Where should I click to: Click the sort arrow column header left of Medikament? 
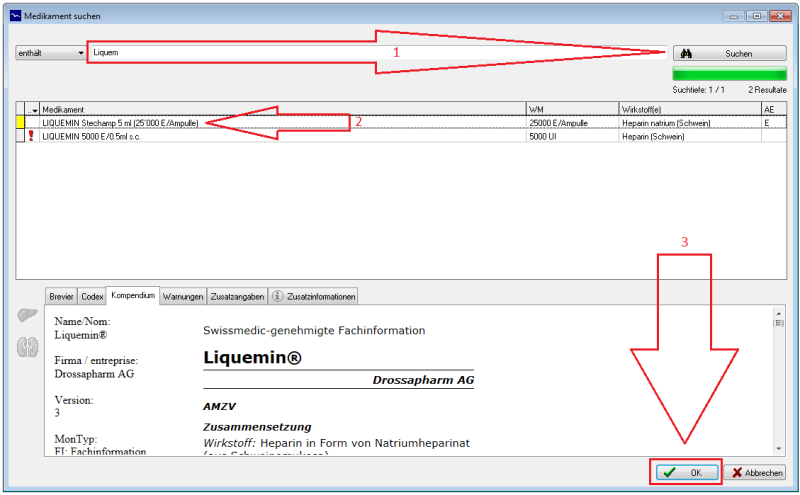32,109
